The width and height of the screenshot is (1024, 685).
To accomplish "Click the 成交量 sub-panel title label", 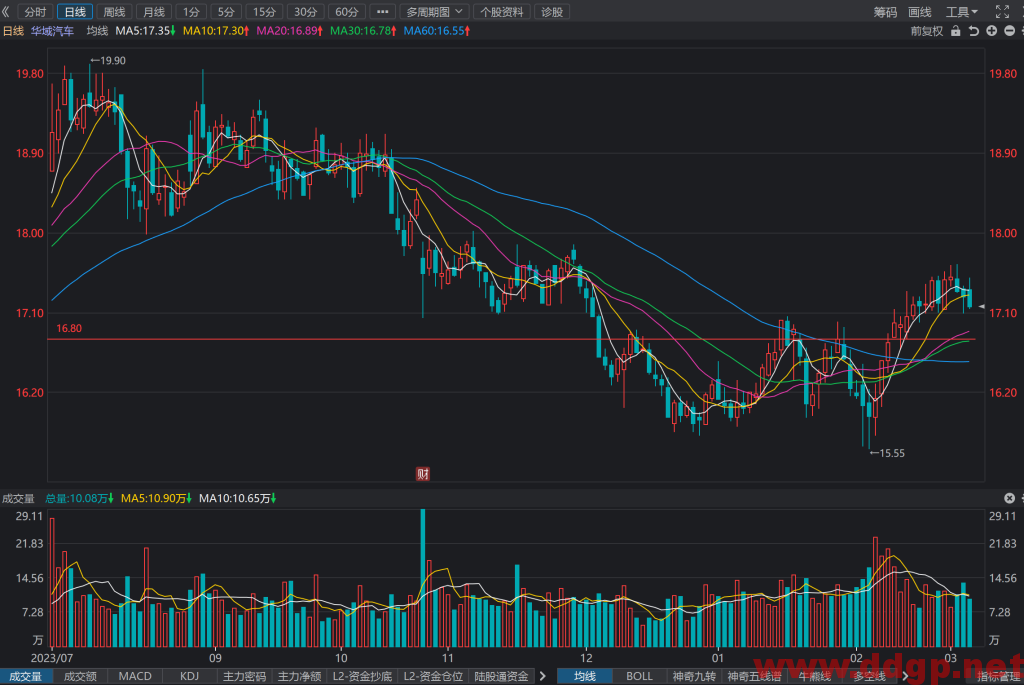I will [18, 498].
